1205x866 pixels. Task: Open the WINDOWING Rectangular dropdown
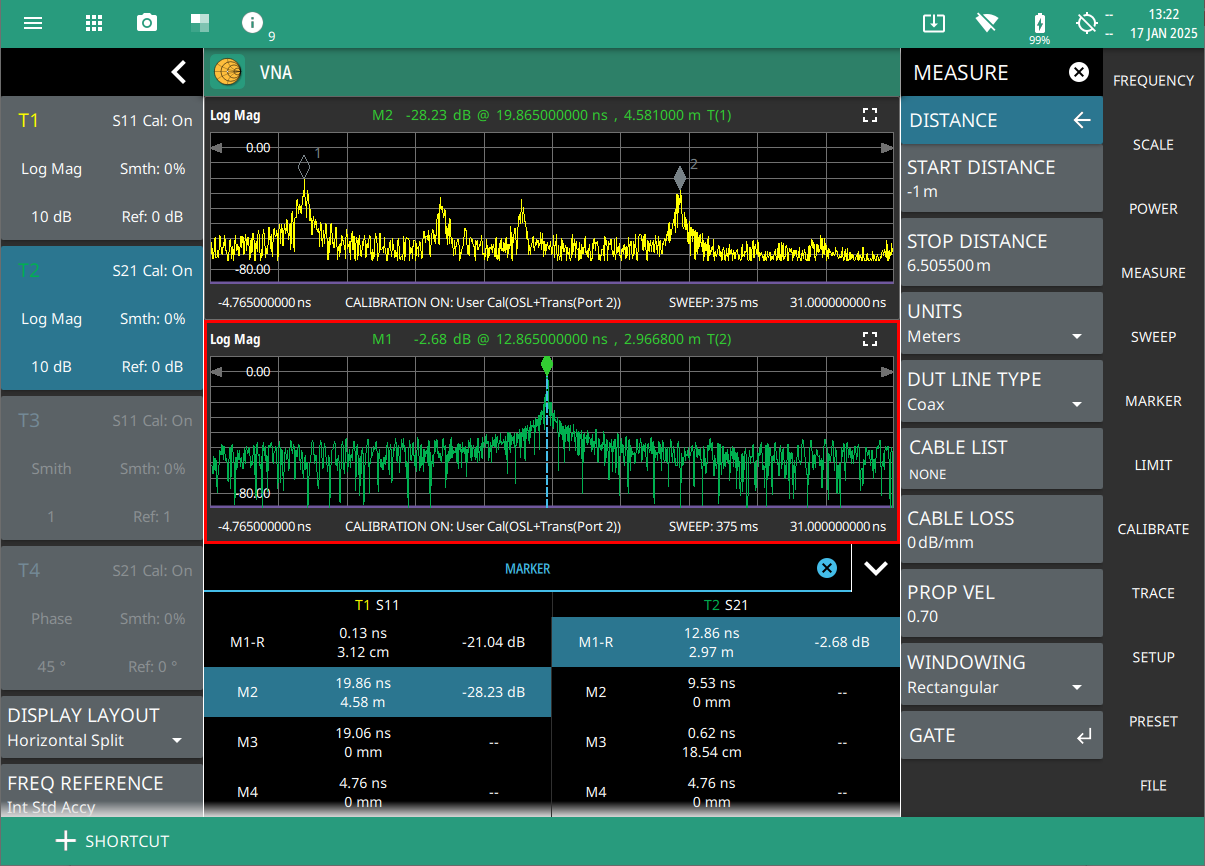[x=1000, y=676]
